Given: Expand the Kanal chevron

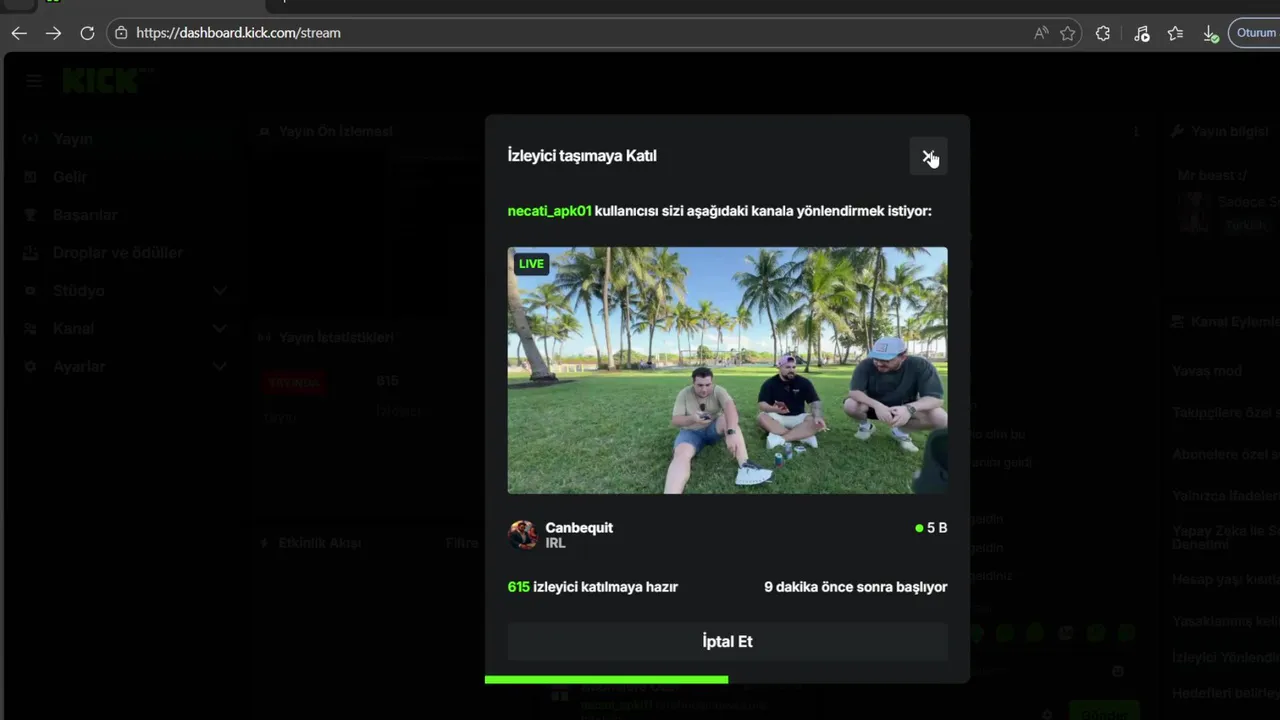Looking at the screenshot, I should (x=220, y=329).
